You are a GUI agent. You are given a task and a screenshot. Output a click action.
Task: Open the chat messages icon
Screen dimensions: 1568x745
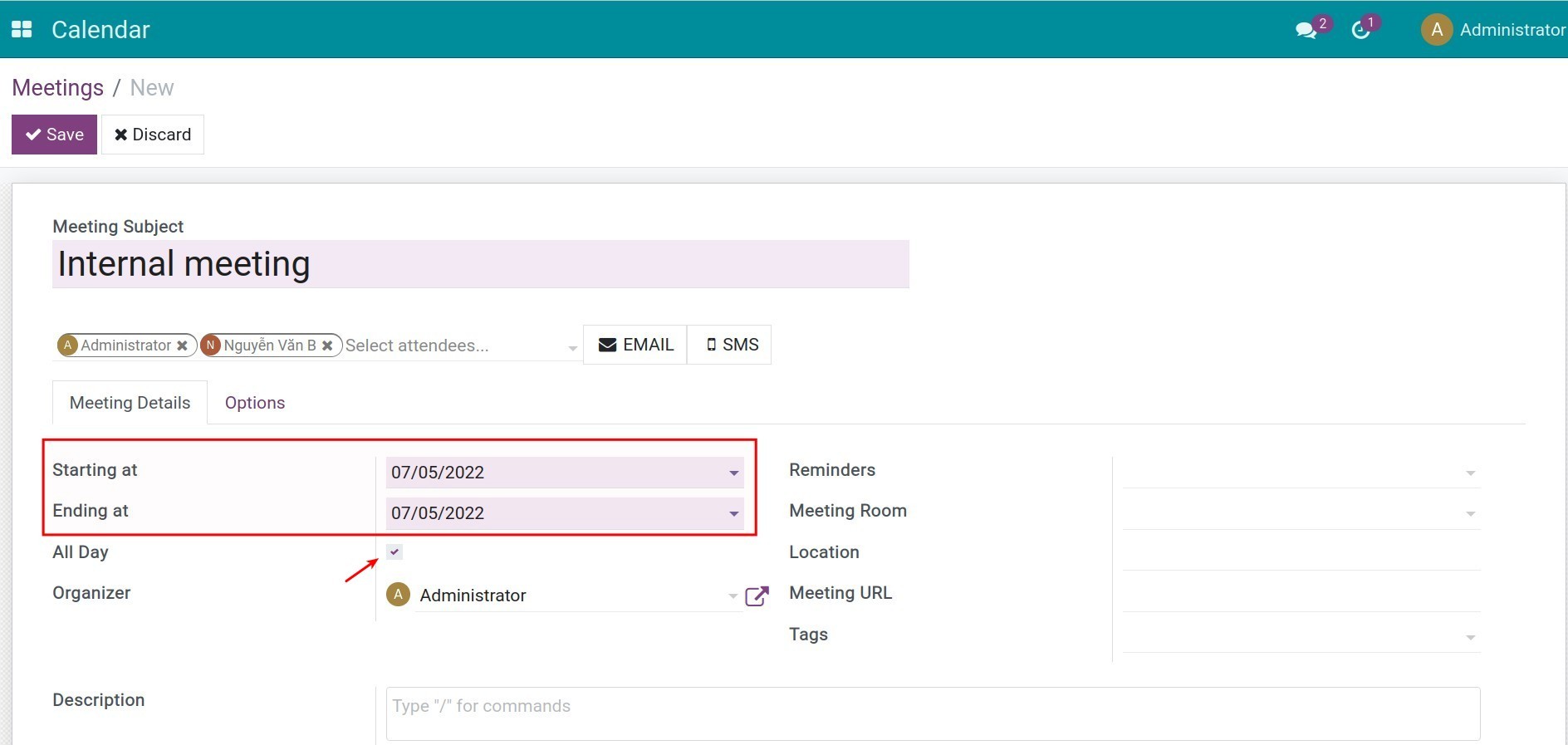click(1306, 31)
